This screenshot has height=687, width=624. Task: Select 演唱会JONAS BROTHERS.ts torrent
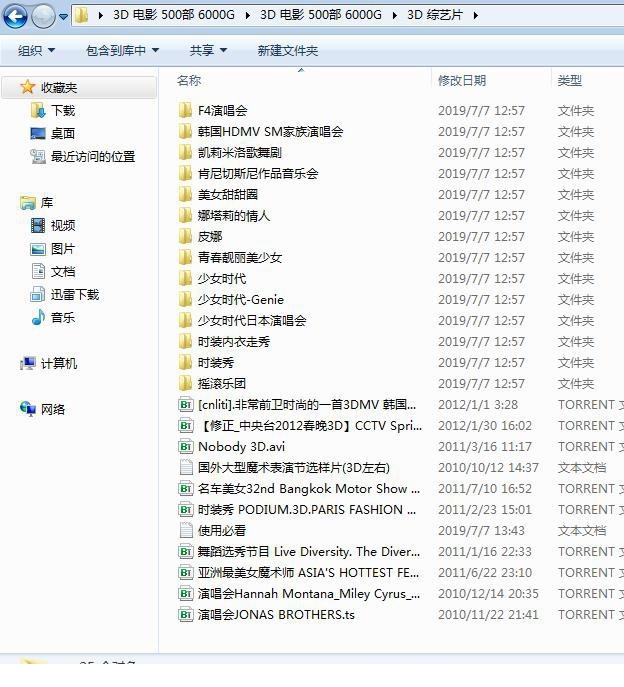(276, 615)
